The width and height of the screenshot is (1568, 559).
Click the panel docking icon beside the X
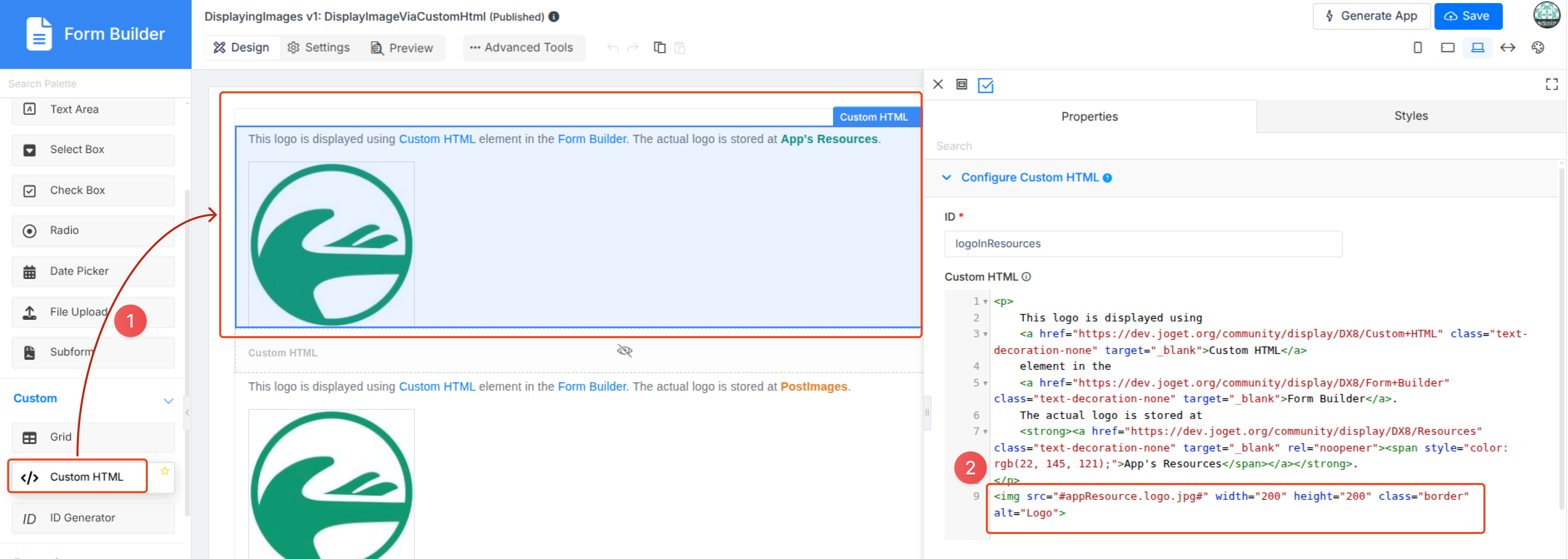[962, 85]
